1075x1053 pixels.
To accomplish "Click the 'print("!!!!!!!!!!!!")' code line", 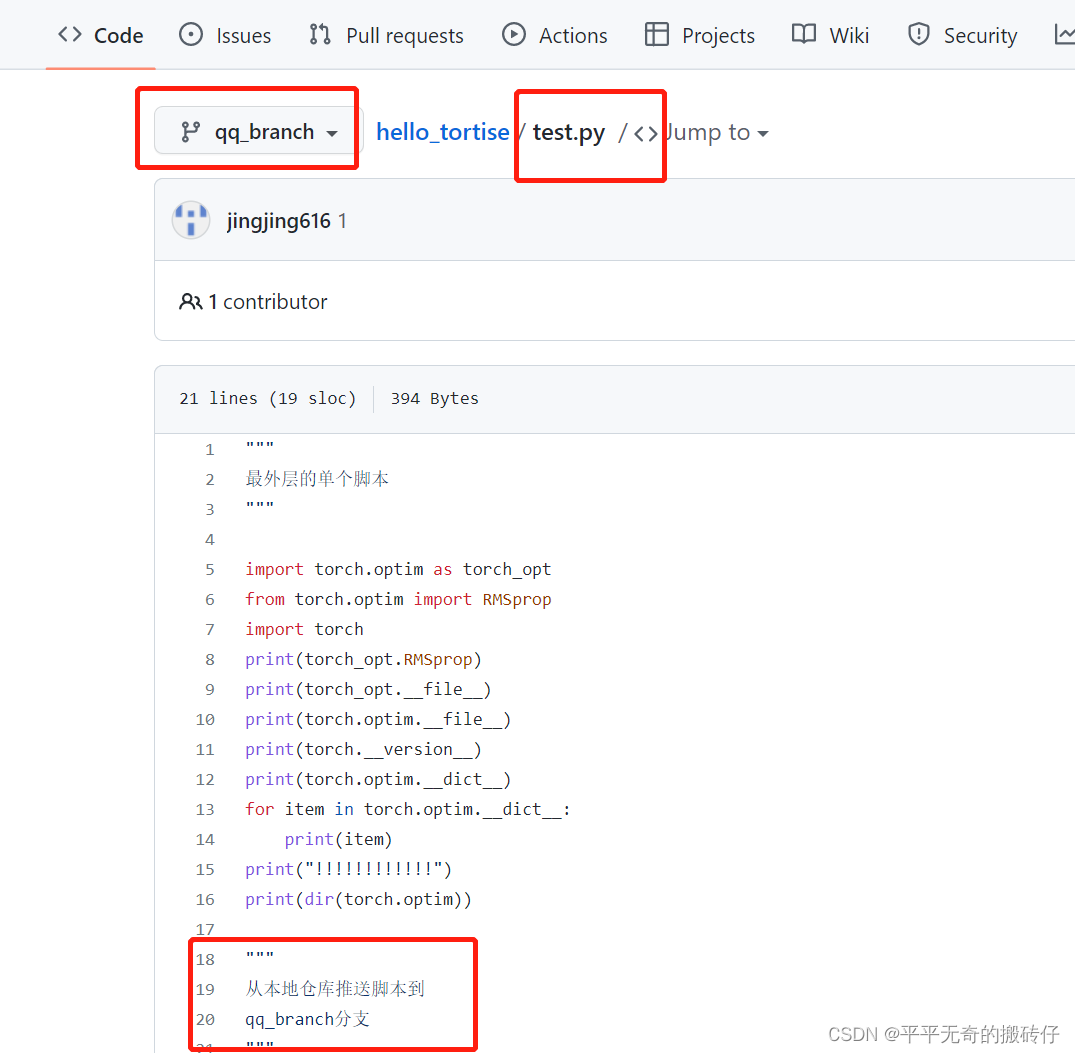I will coord(348,869).
